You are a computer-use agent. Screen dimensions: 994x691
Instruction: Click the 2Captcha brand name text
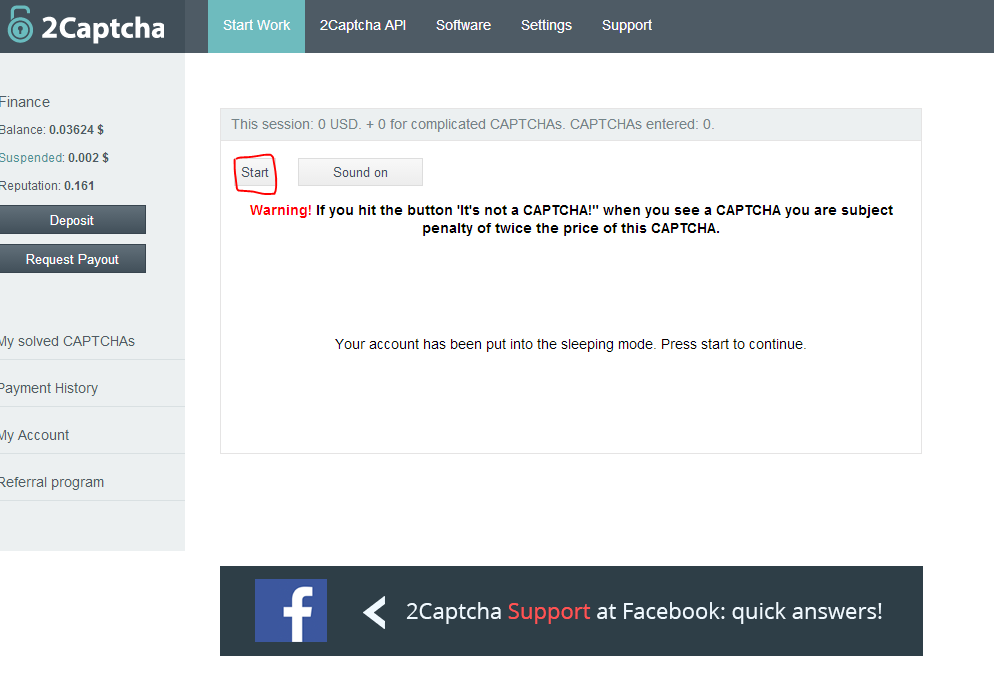coord(103,28)
